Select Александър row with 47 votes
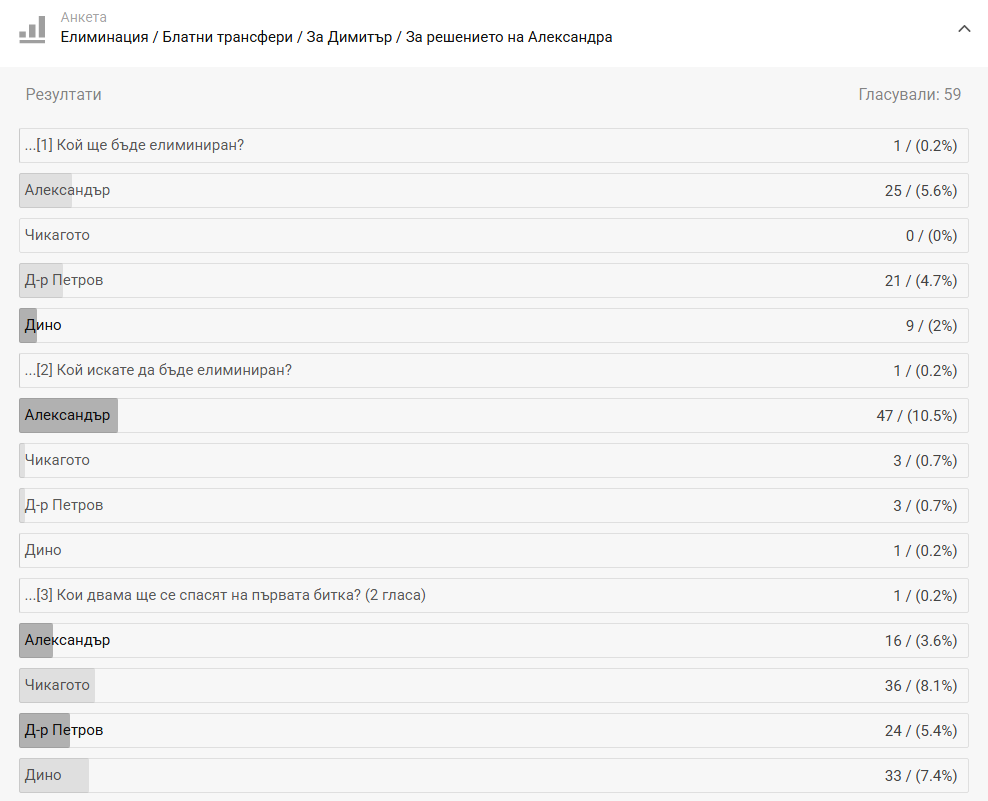 point(493,416)
